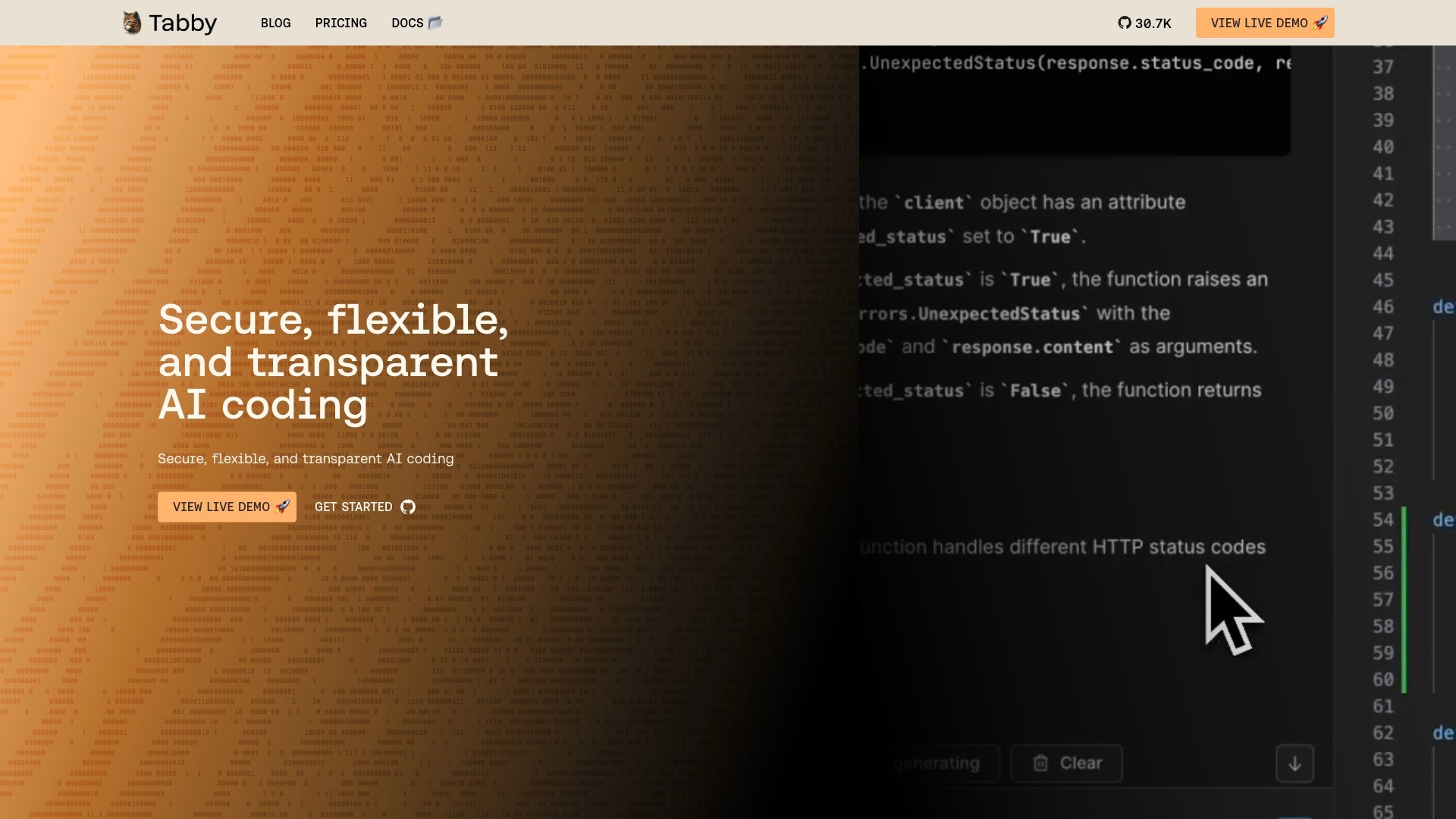Screen dimensions: 1456x819
Task: Click the green changed-lines gutter bar
Action: pos(1404,599)
